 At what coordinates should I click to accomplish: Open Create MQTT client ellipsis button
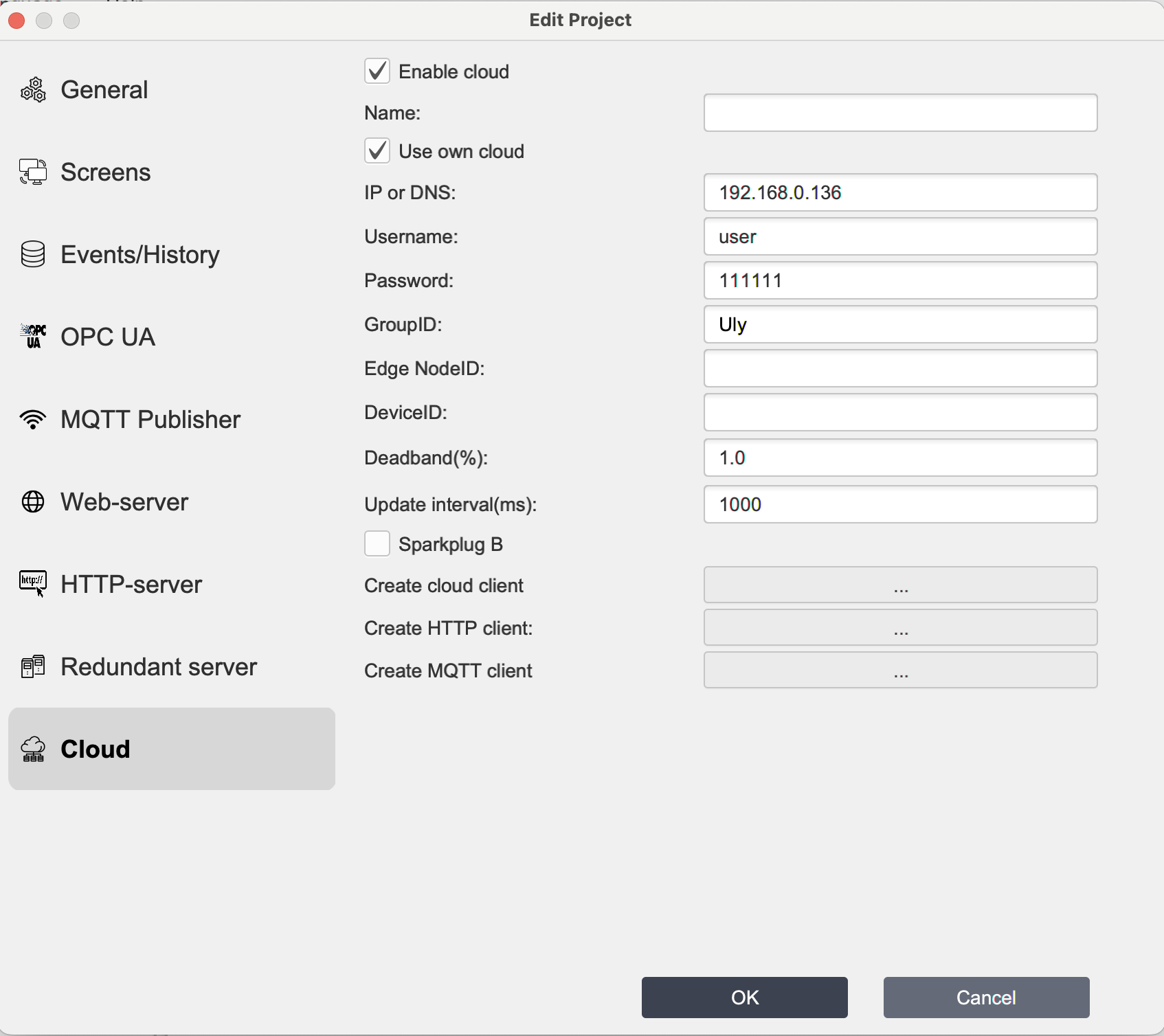tap(900, 671)
